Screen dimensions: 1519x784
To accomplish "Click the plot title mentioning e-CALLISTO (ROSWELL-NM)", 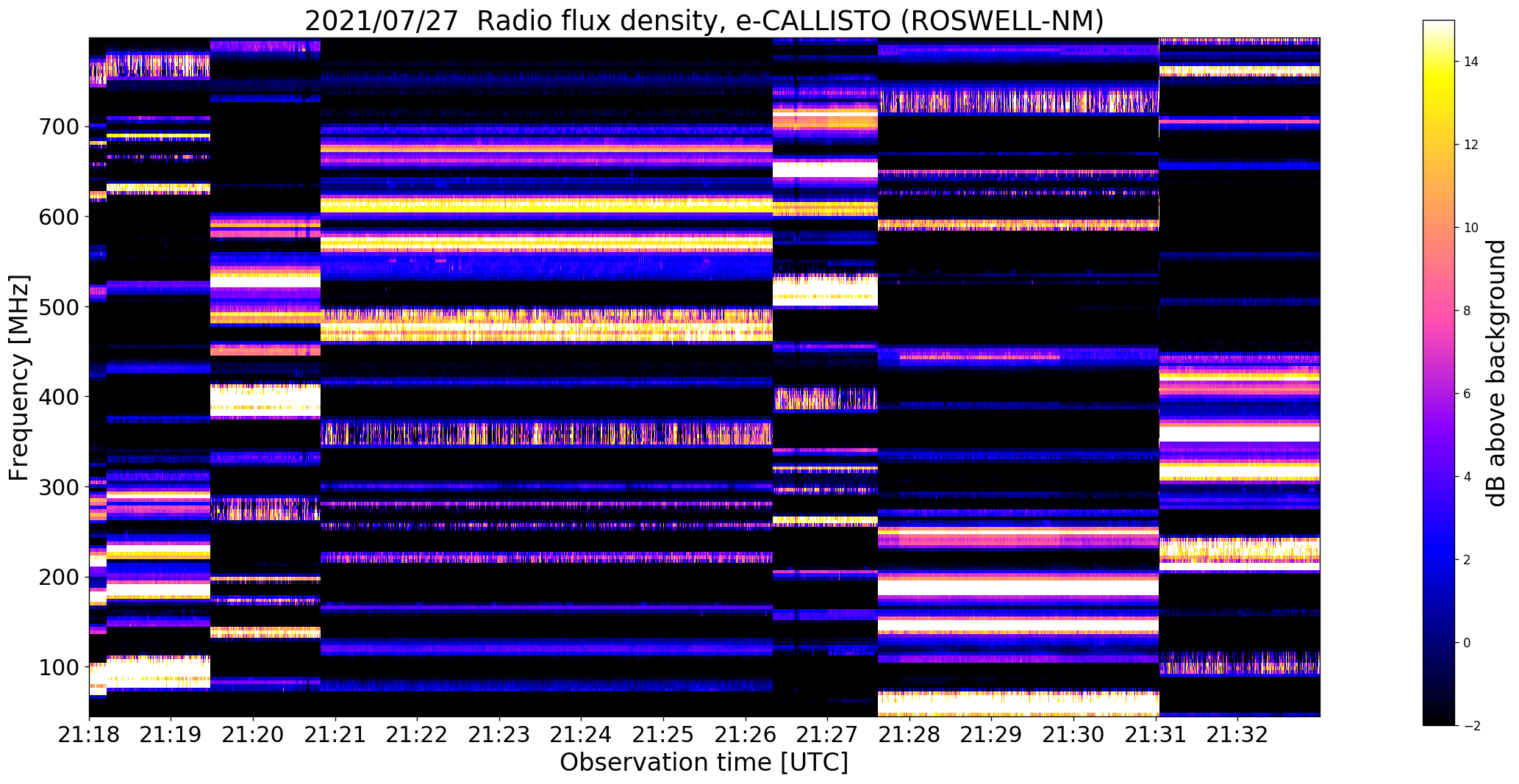I will coord(704,21).
